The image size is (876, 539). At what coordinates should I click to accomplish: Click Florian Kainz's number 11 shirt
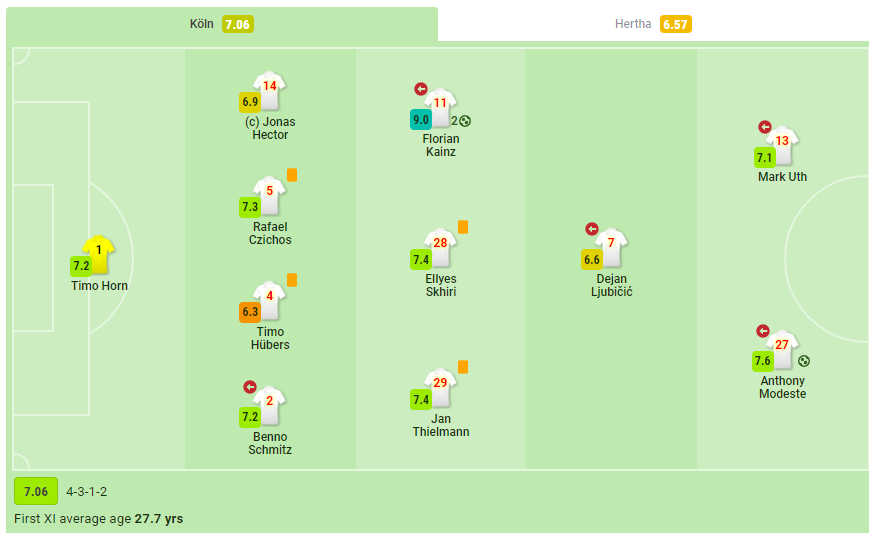440,107
